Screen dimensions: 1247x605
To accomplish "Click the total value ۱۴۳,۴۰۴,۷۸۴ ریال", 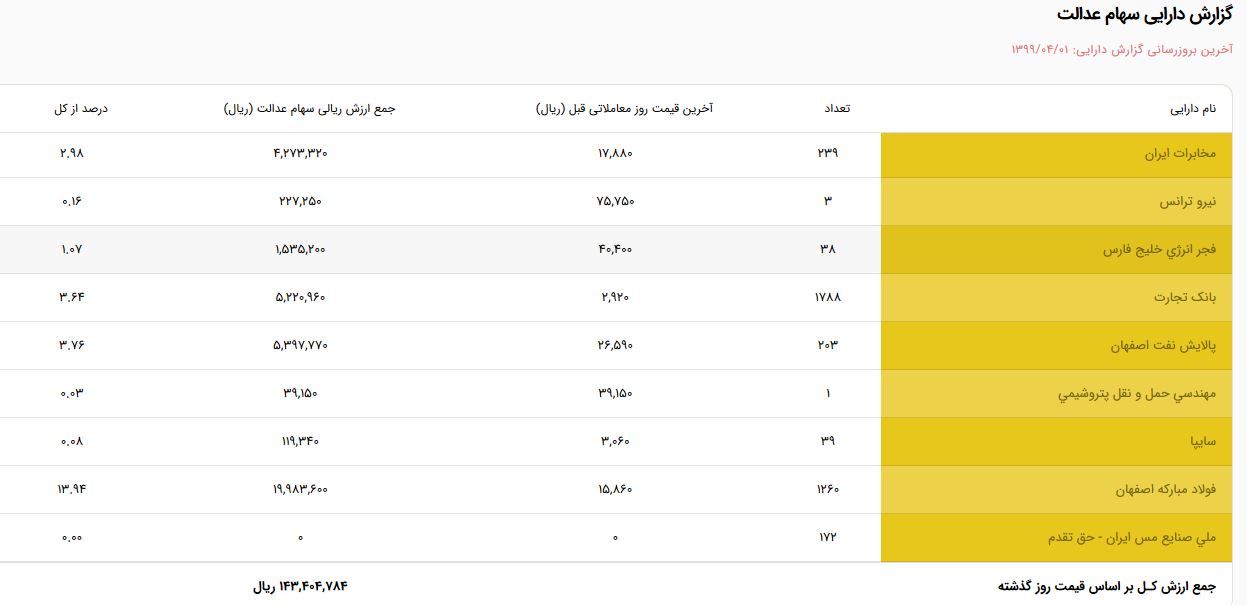I will point(300,586).
